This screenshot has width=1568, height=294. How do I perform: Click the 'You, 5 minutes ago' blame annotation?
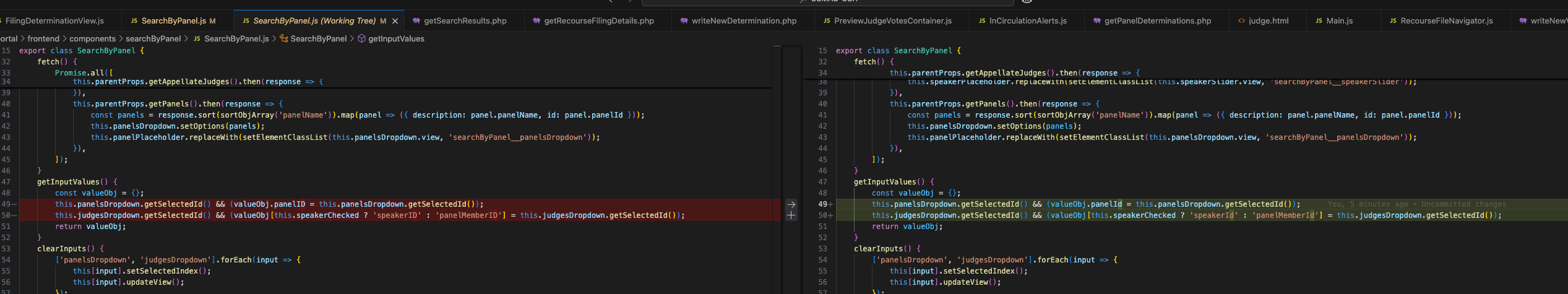click(1416, 204)
